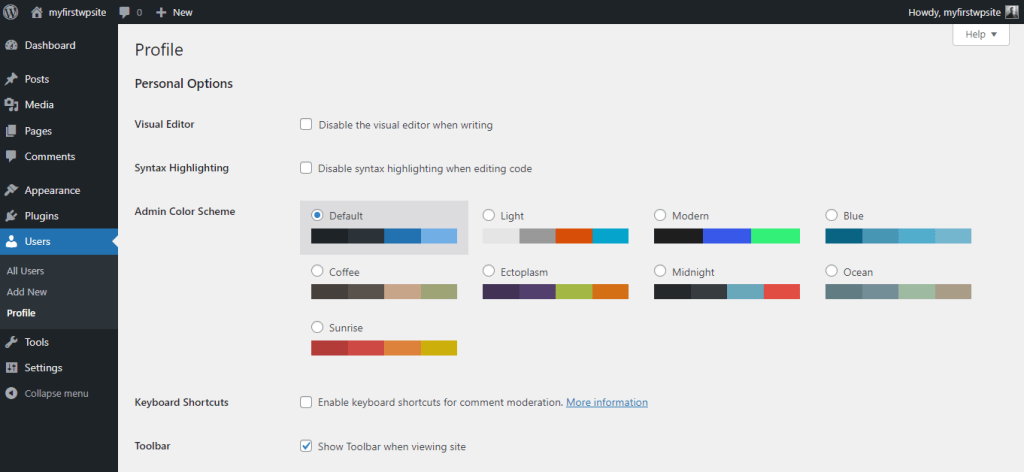Screen dimensions: 1024x472
Task: Select the Ectoplasm color scheme radio
Action: click(x=488, y=270)
